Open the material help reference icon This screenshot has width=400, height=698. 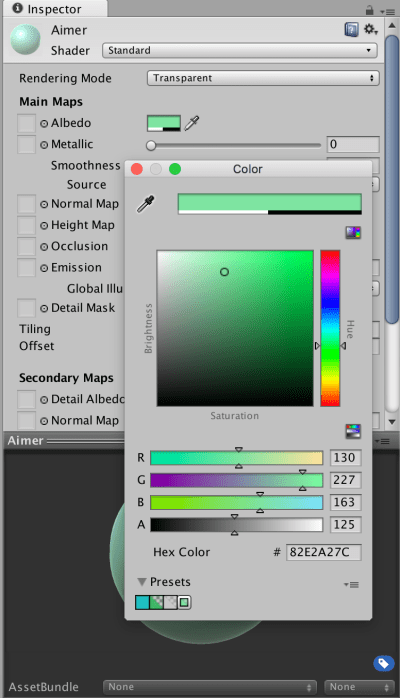tap(352, 30)
